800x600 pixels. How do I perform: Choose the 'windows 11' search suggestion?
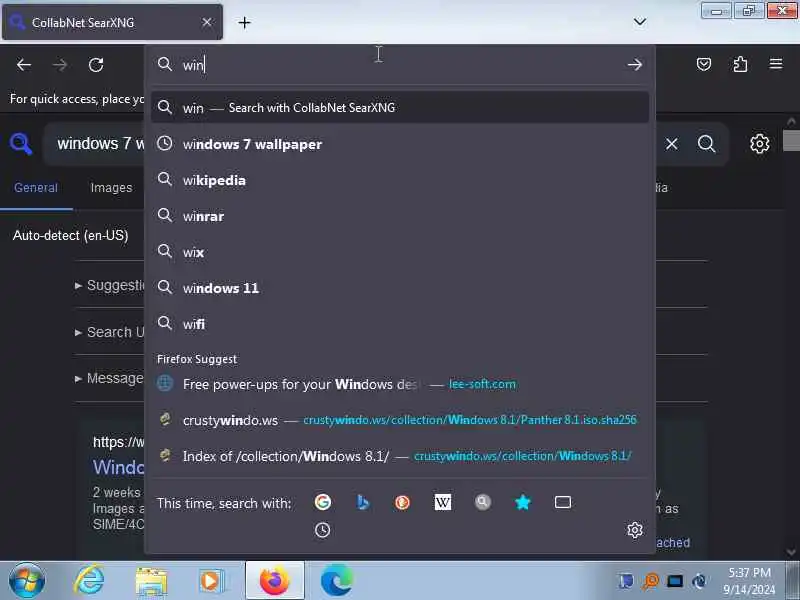[x=400, y=288]
